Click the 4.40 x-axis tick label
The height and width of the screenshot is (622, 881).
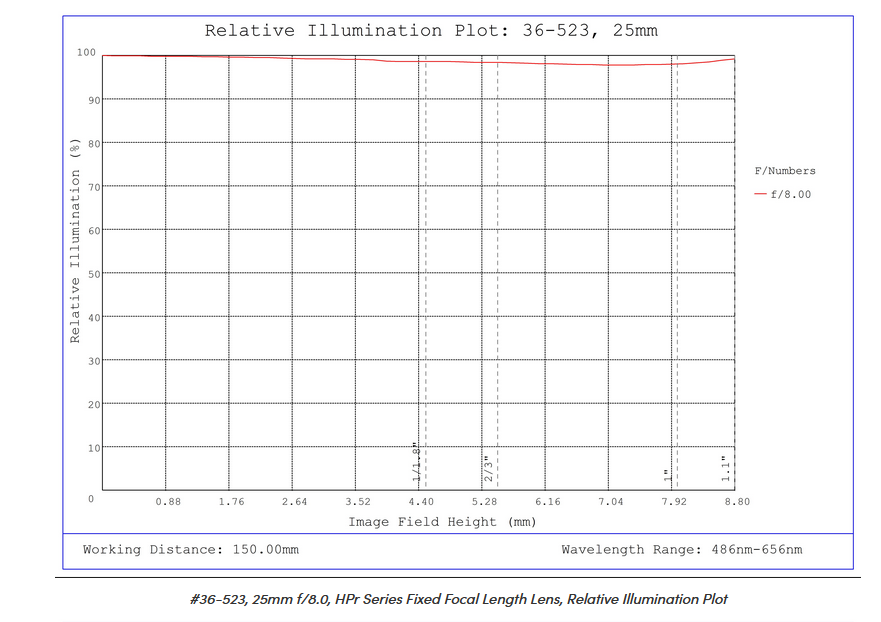pyautogui.click(x=421, y=501)
